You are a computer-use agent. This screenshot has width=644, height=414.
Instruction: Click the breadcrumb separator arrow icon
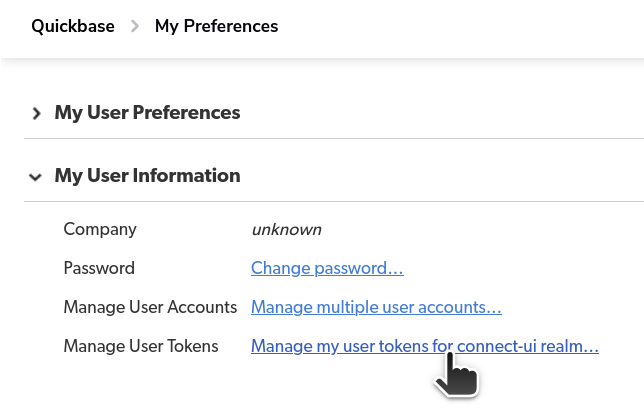pos(134,26)
